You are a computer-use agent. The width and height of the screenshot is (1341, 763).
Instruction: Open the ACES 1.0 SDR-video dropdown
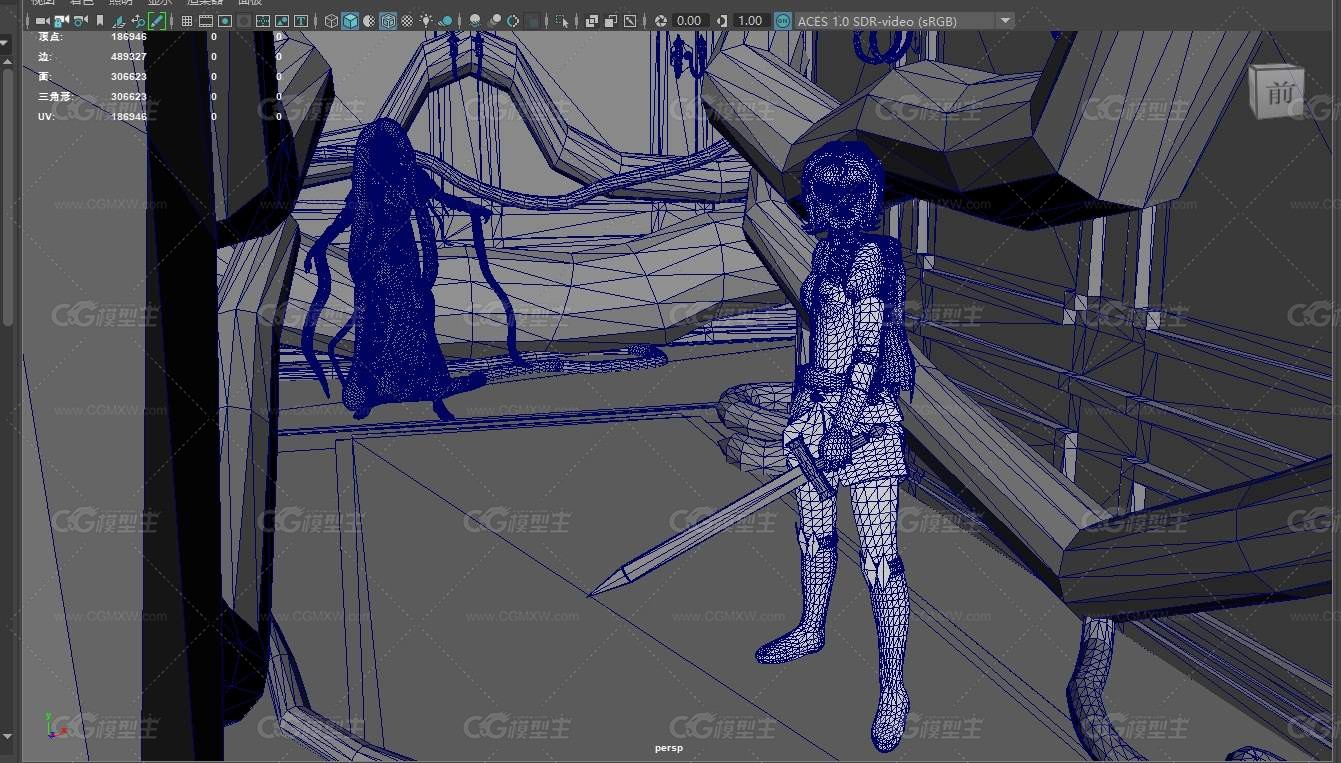(x=905, y=20)
